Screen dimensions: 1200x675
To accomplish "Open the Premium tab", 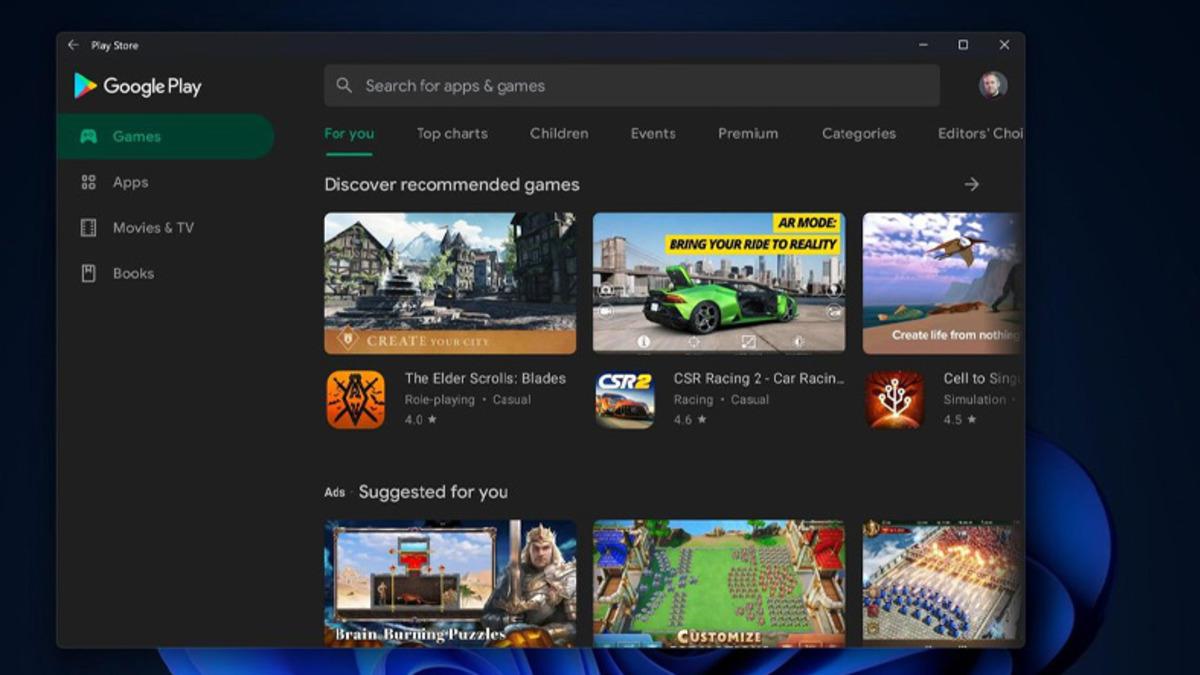I will pyautogui.click(x=748, y=134).
